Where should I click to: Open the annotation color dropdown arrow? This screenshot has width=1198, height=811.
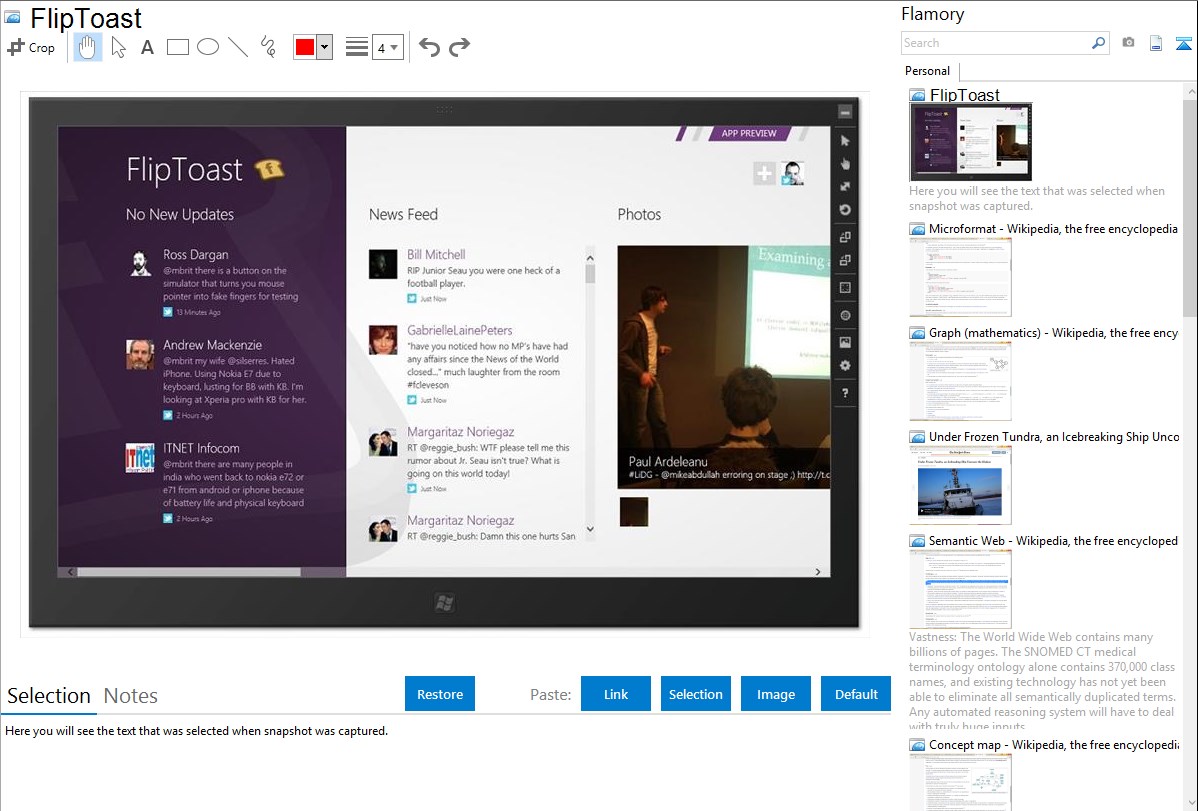325,47
